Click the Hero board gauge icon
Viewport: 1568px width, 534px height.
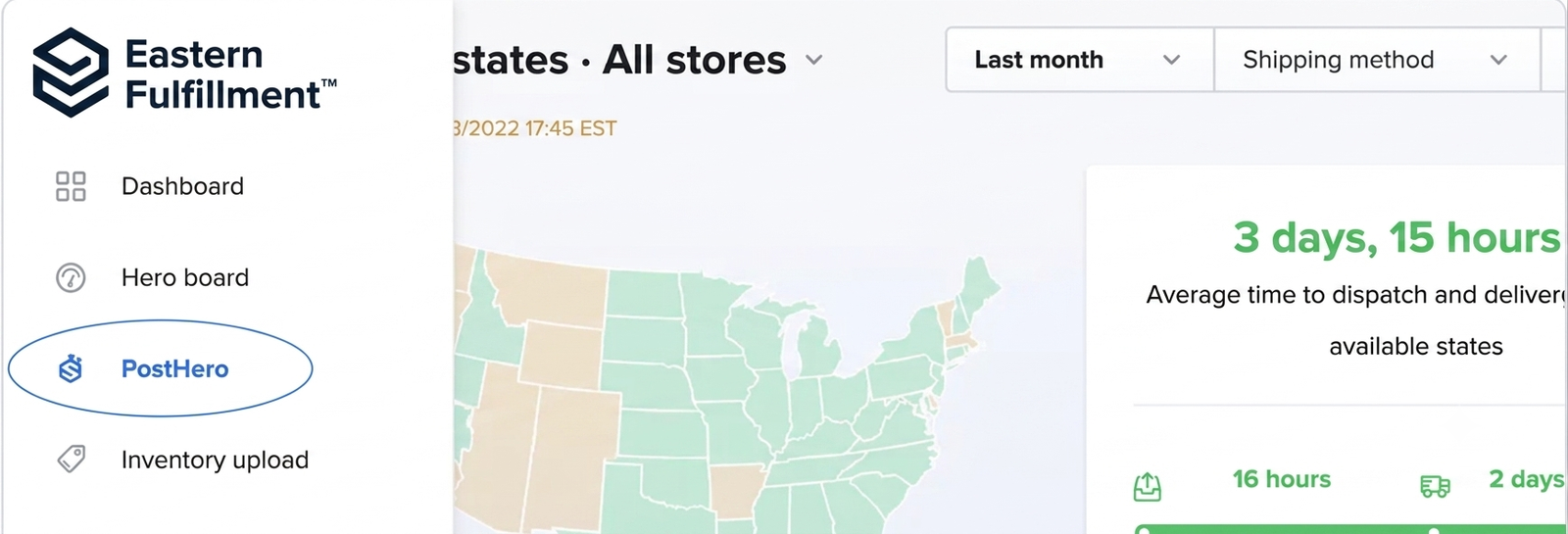pyautogui.click(x=71, y=277)
